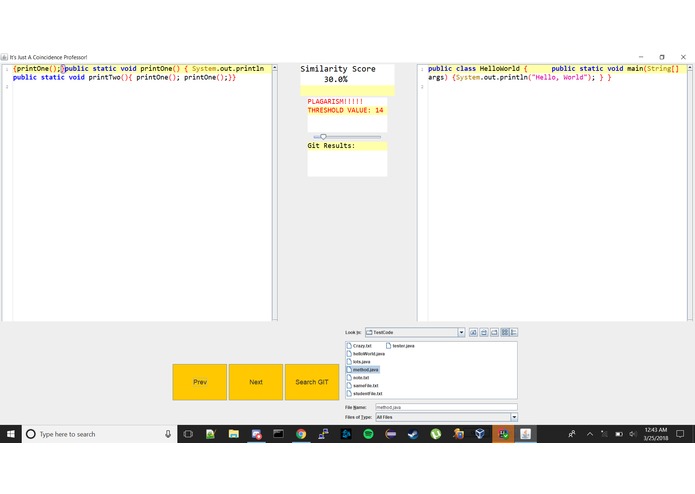This screenshot has height=494, width=695.
Task: Open Task View from the taskbar
Action: tap(188, 434)
